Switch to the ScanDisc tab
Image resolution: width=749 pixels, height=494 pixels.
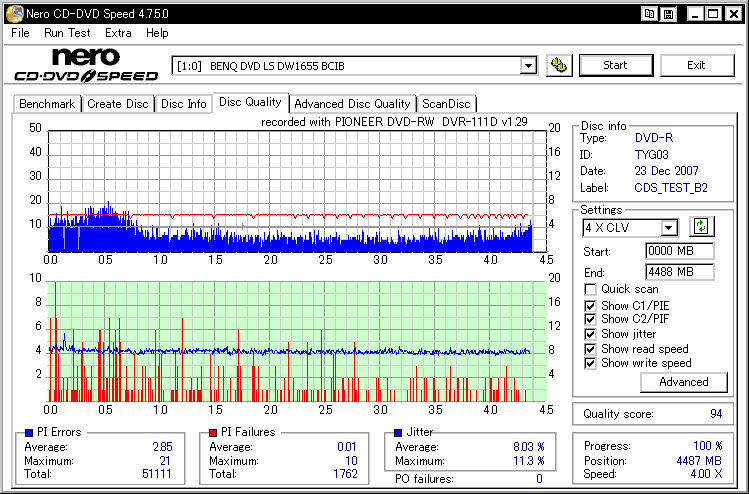446,104
